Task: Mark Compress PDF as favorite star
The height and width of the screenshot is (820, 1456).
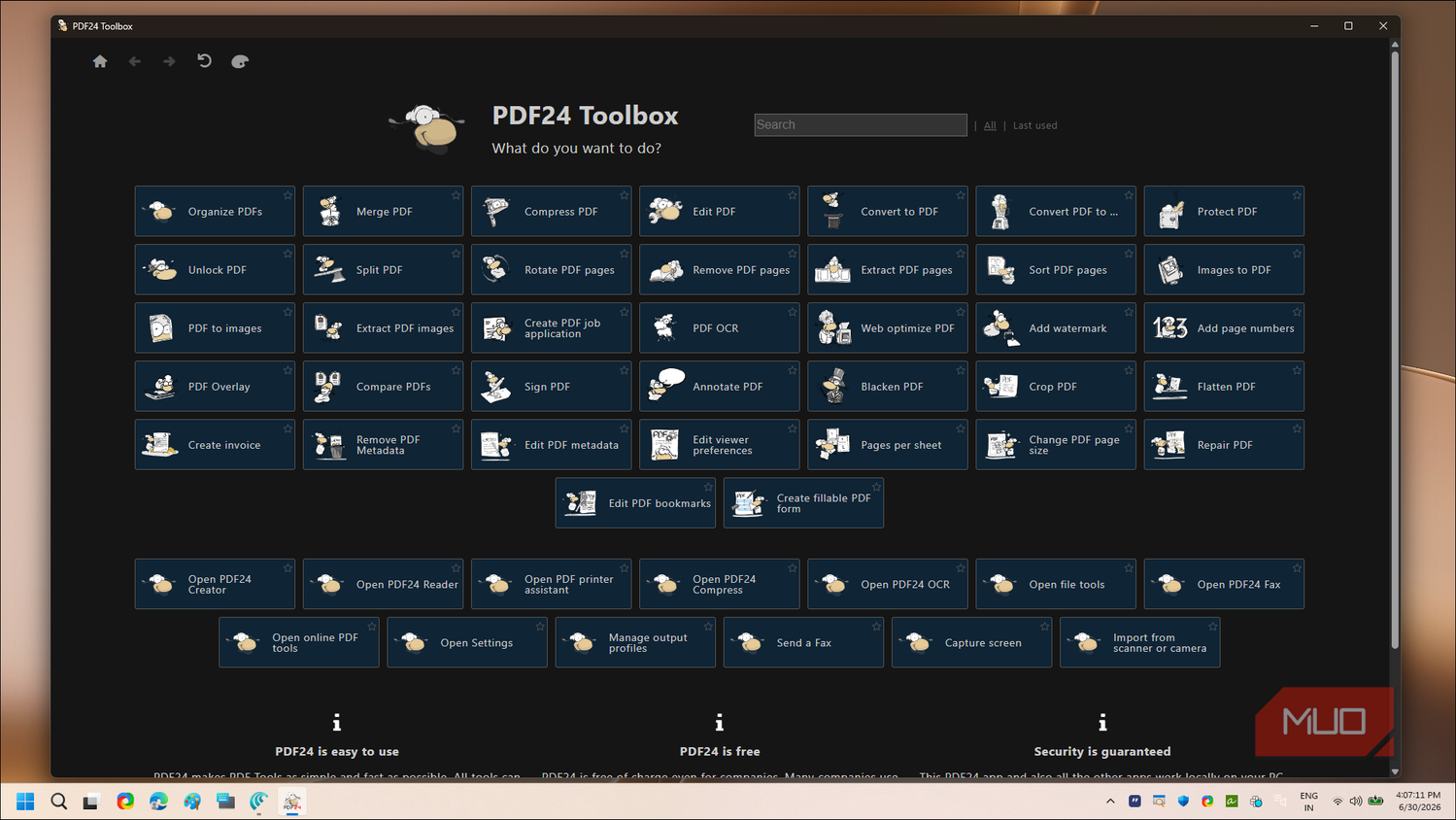Action: point(624,195)
